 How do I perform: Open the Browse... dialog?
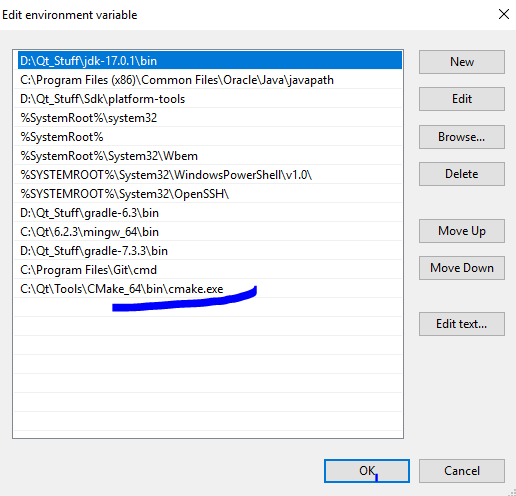pyautogui.click(x=462, y=137)
